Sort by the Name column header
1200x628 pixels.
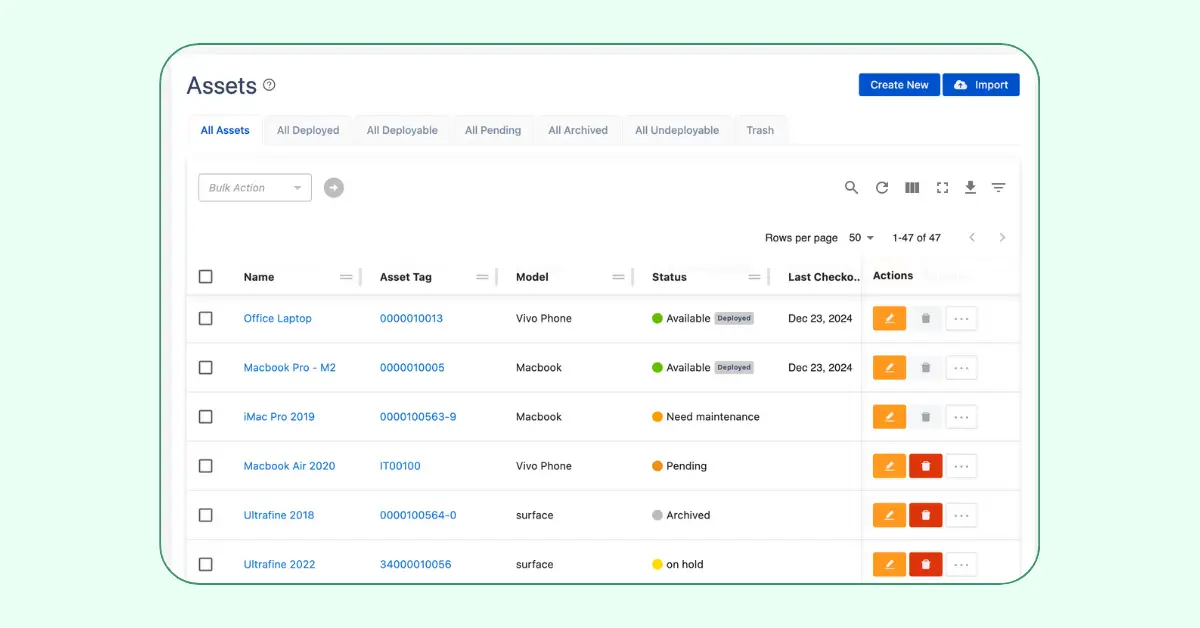click(259, 277)
